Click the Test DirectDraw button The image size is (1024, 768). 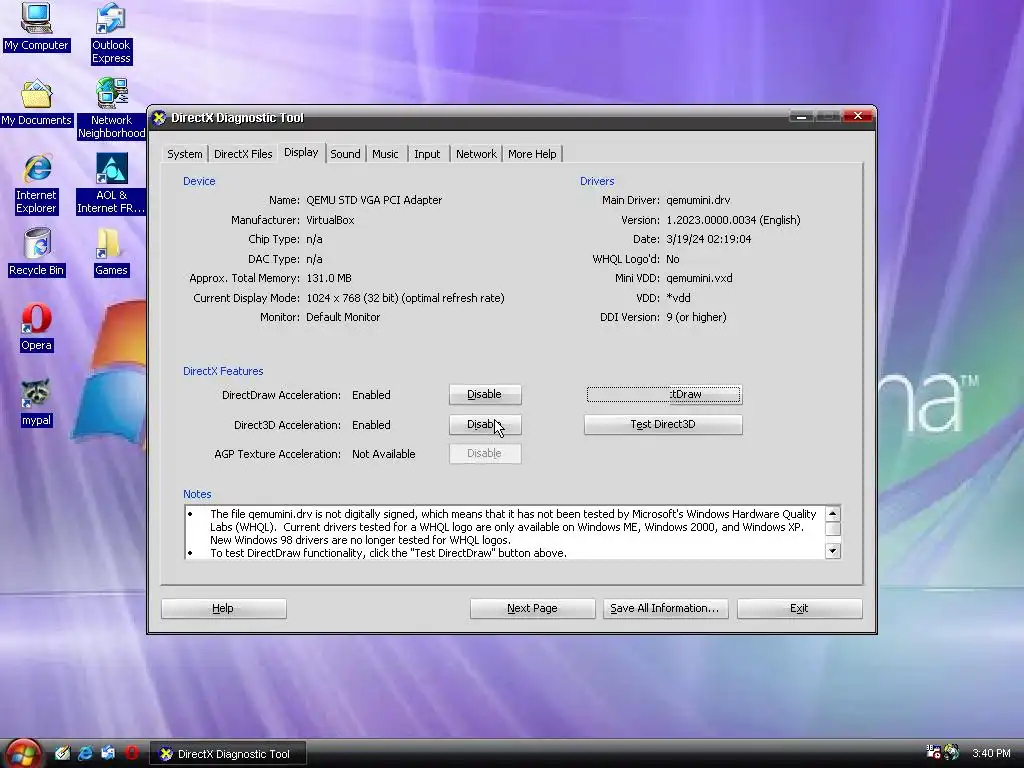[x=664, y=394]
